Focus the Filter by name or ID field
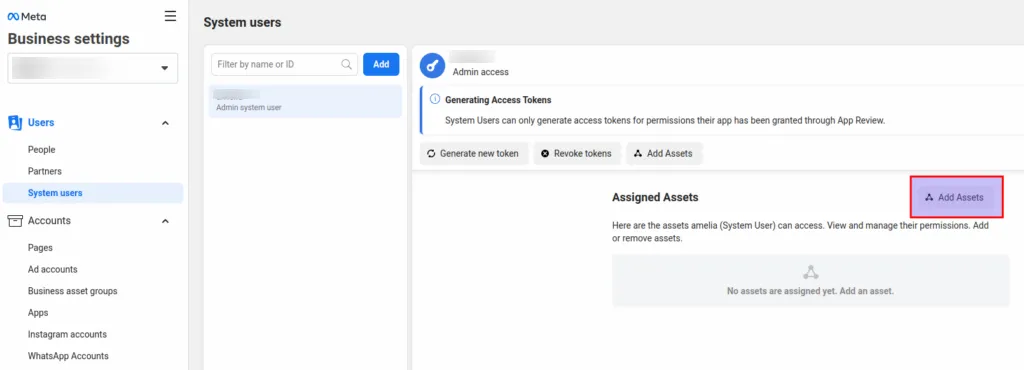This screenshot has width=1024, height=370. (x=284, y=64)
